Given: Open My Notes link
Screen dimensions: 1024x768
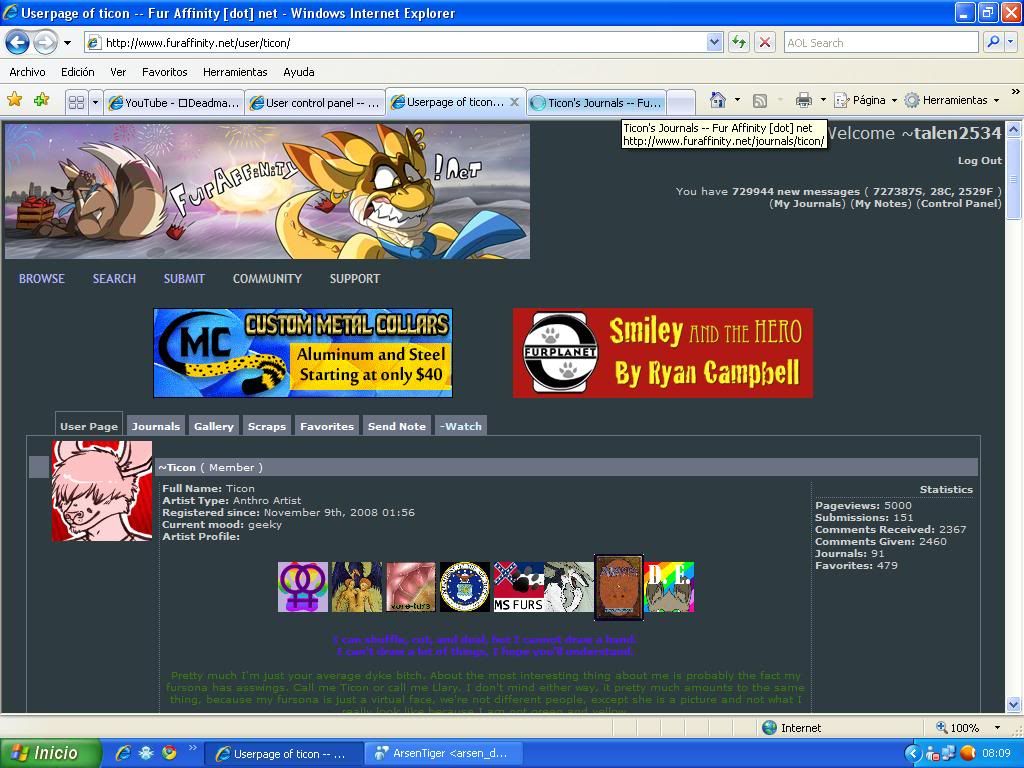Looking at the screenshot, I should click(880, 204).
